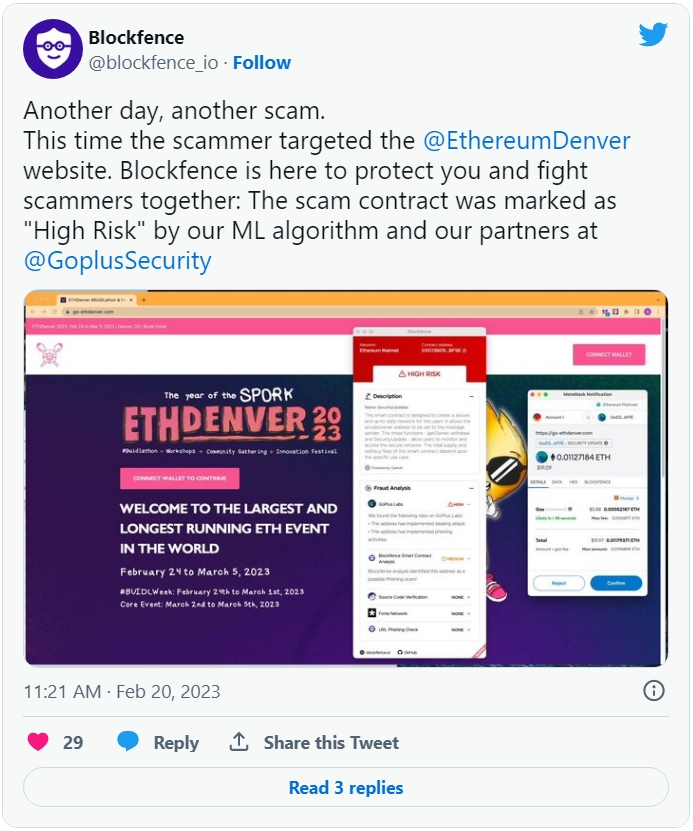Follow the Blockfence account
This screenshot has width=693, height=831.
(x=262, y=63)
